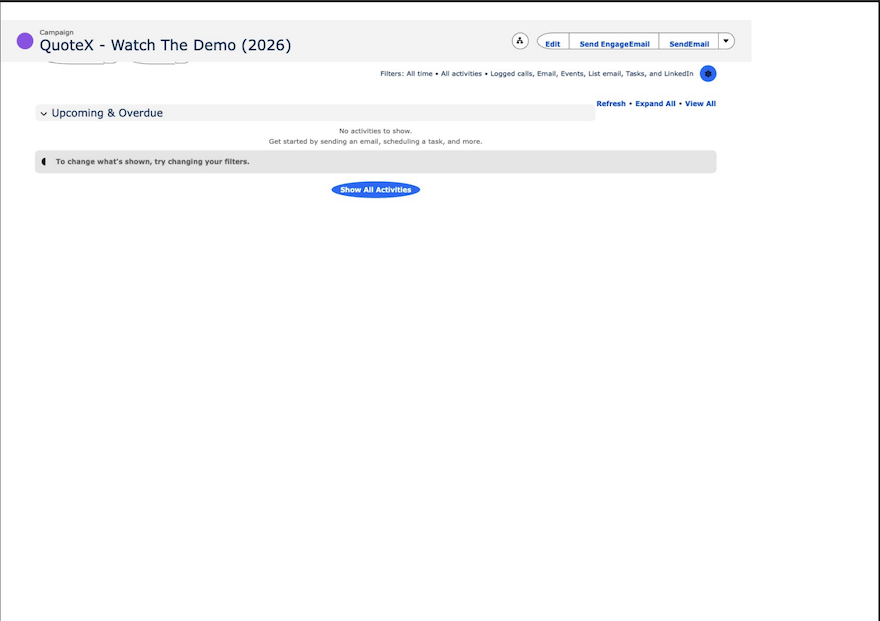Click the View All link

tap(700, 104)
